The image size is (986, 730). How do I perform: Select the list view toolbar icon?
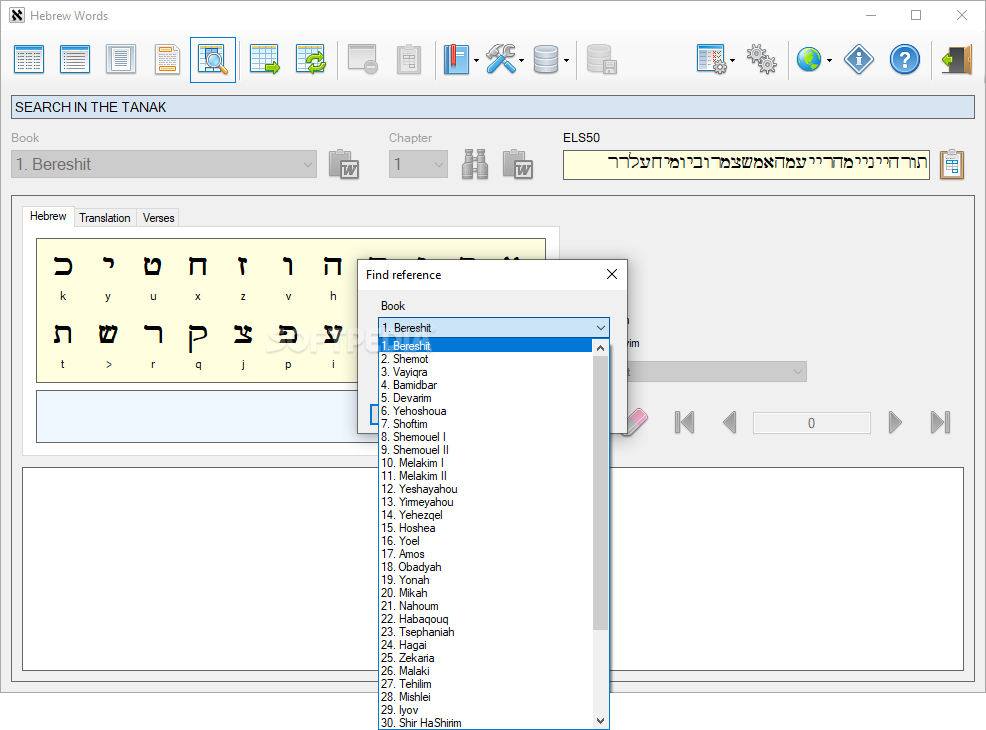pos(75,60)
